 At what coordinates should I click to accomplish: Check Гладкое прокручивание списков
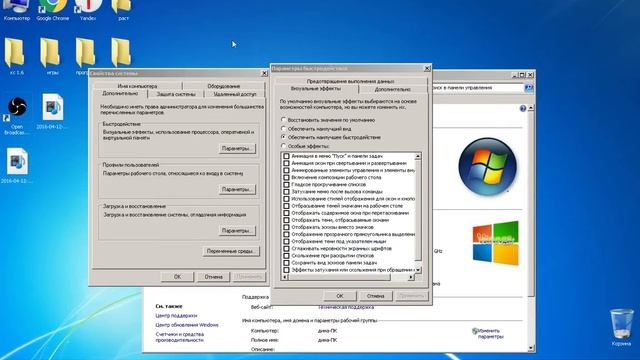pyautogui.click(x=287, y=184)
